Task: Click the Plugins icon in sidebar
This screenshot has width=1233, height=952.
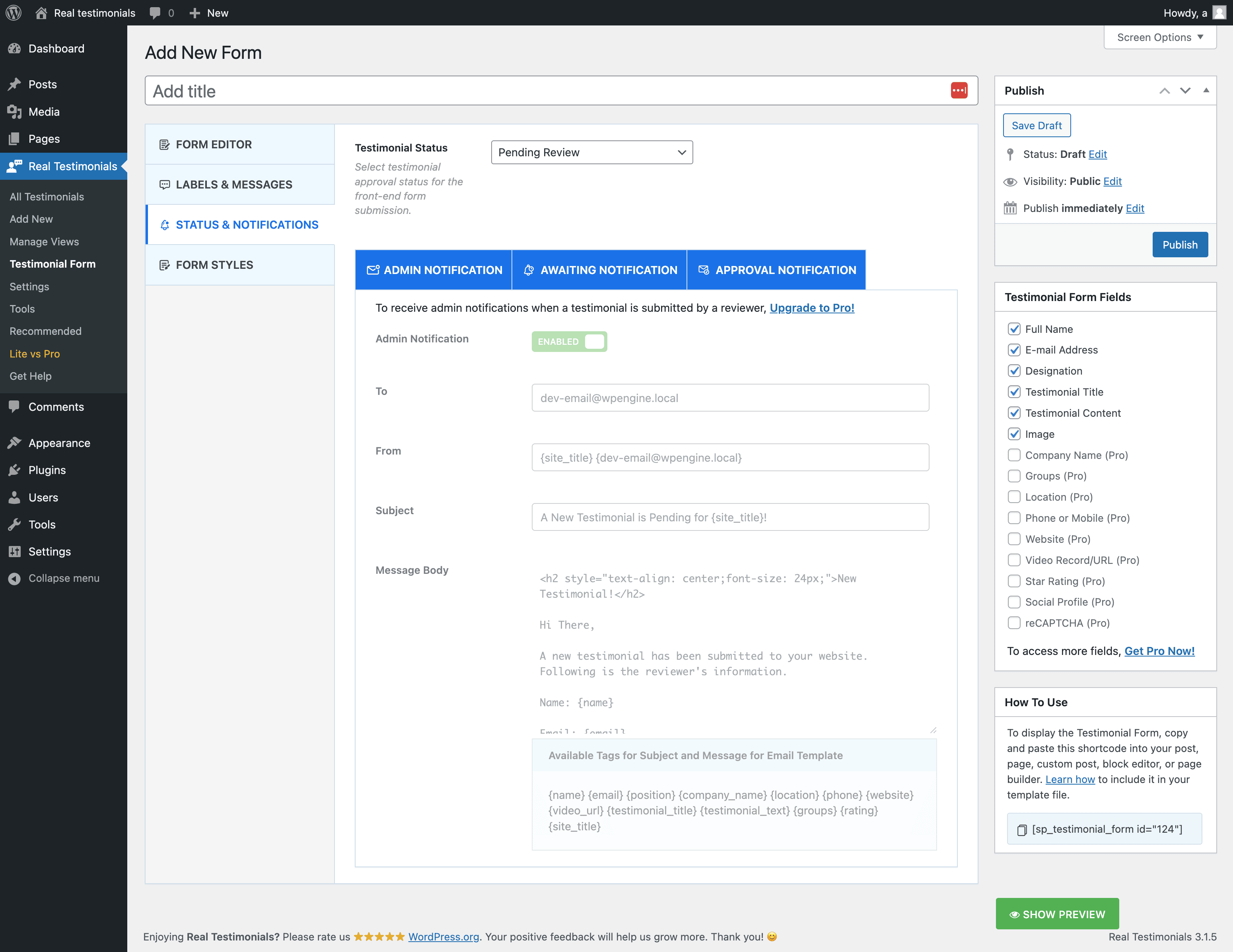Action: click(x=15, y=470)
